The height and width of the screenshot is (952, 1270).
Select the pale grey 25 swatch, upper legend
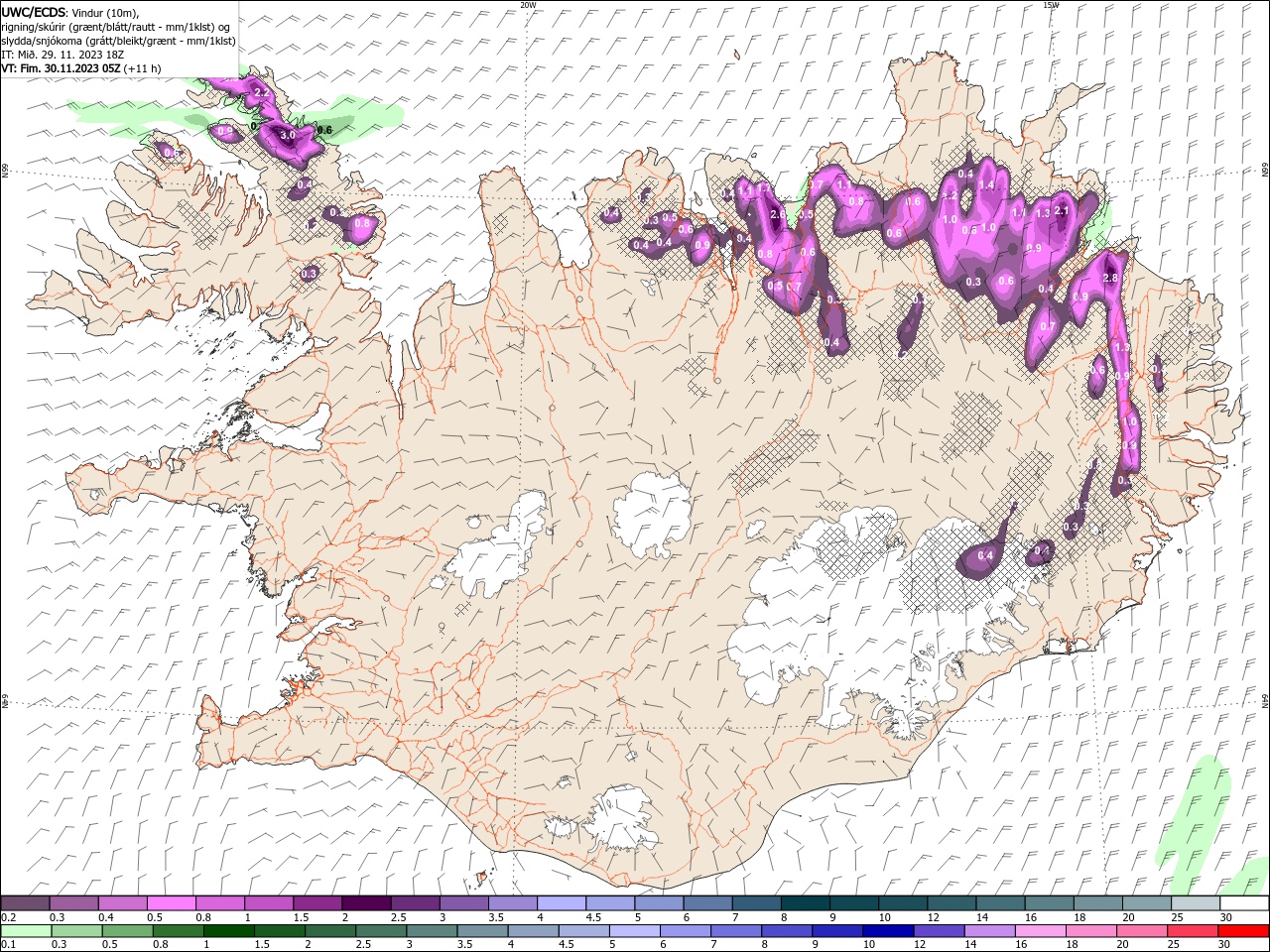pos(1196,903)
